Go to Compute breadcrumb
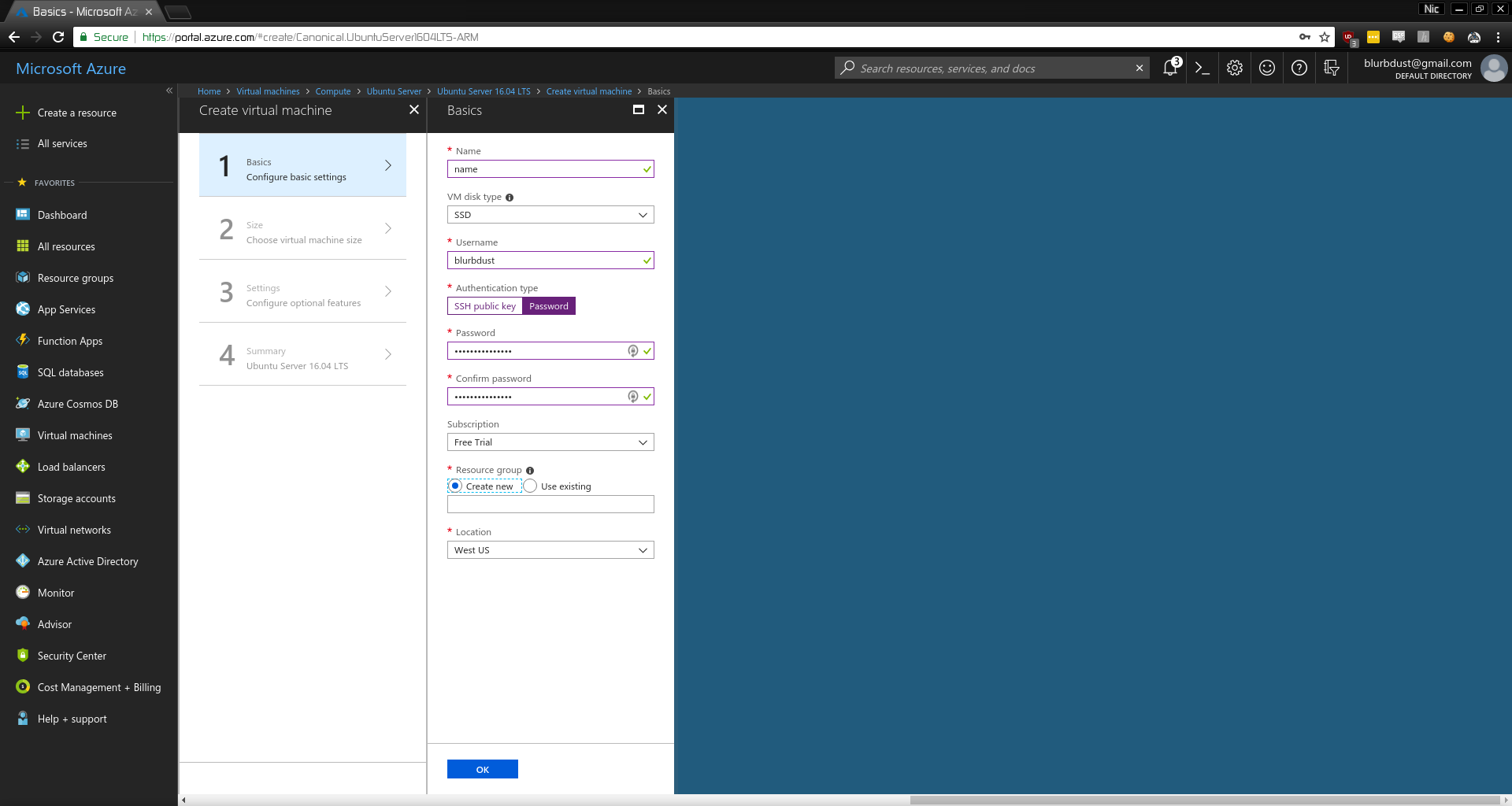The image size is (1512, 806). point(333,91)
